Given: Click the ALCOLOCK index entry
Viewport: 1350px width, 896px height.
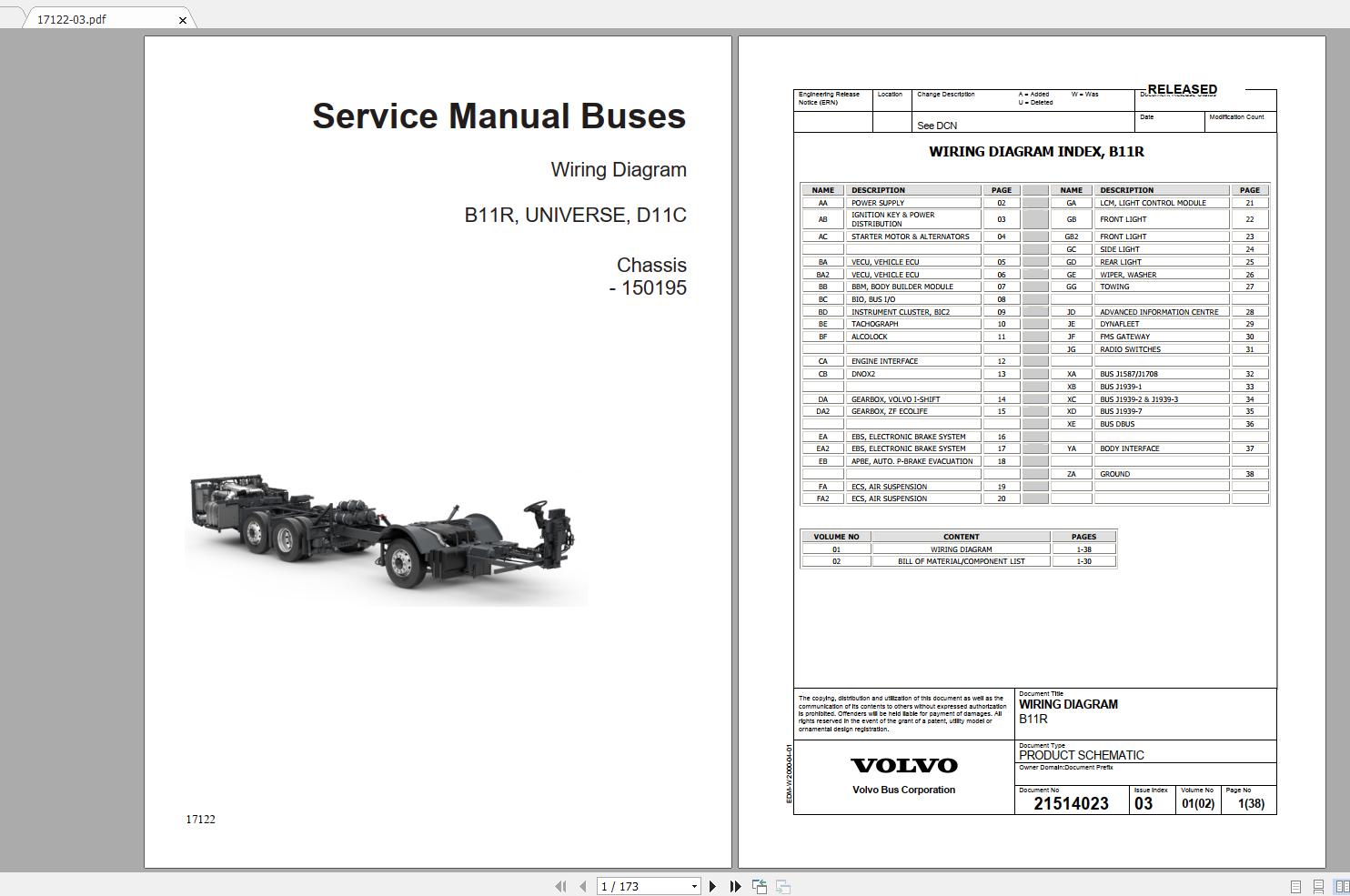Looking at the screenshot, I should coord(913,337).
